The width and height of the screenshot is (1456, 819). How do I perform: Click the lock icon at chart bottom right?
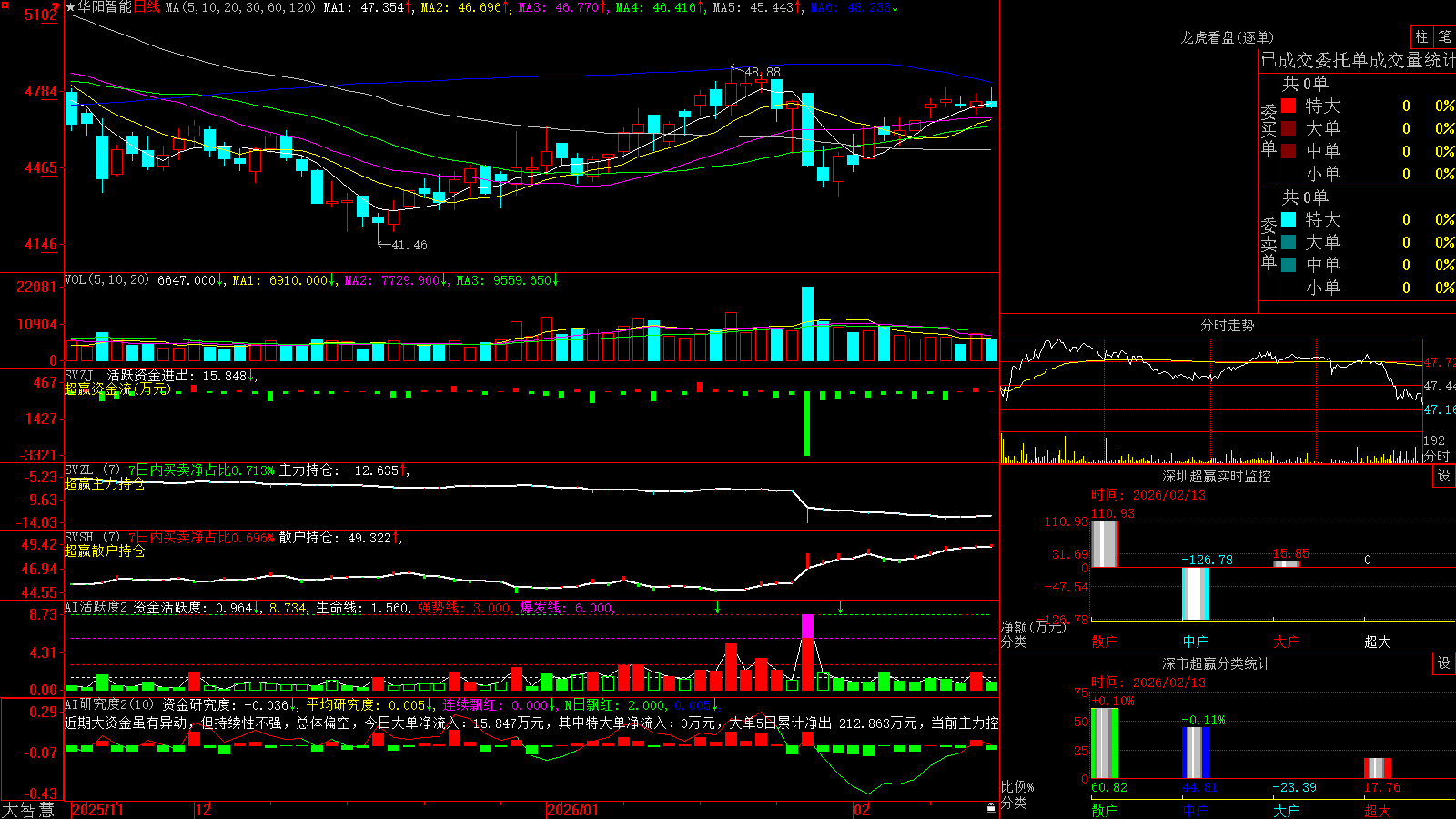(992, 808)
